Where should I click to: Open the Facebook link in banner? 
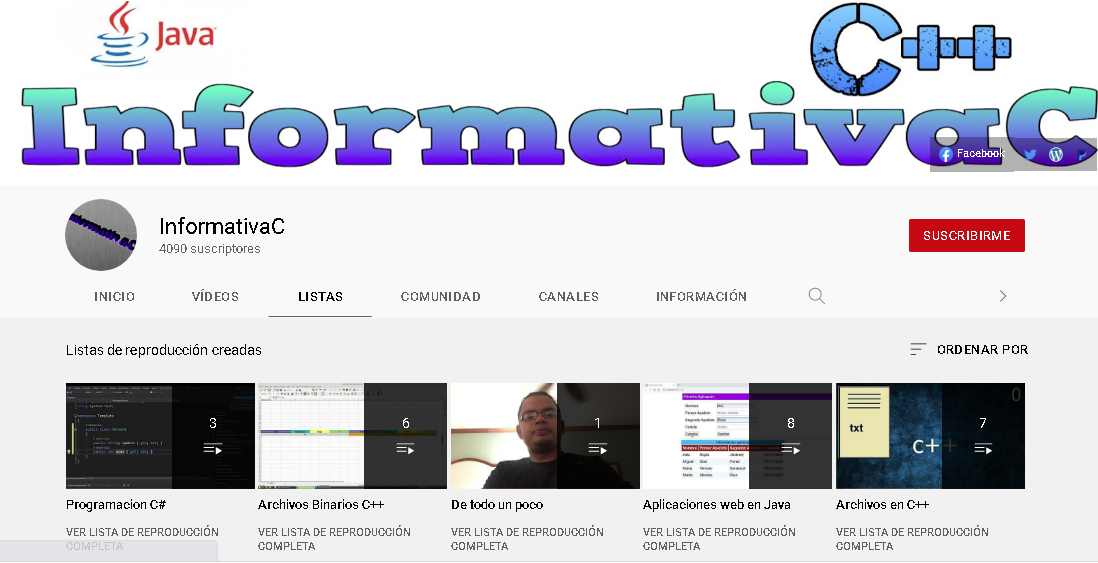pos(971,154)
